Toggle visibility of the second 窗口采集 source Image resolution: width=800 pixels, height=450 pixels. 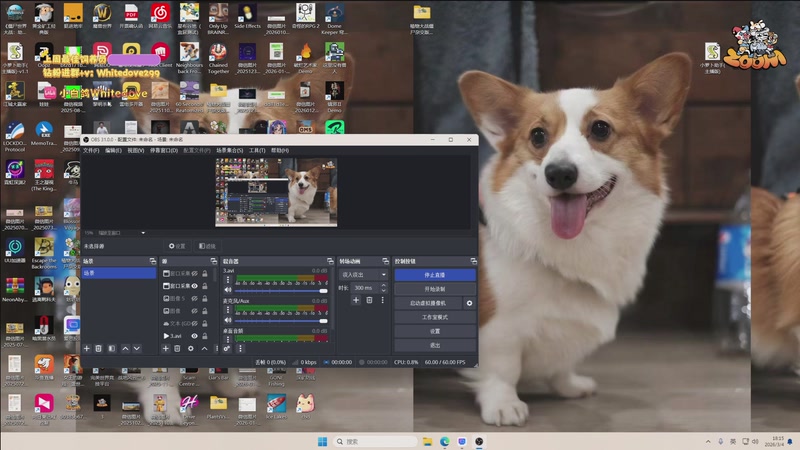196,285
